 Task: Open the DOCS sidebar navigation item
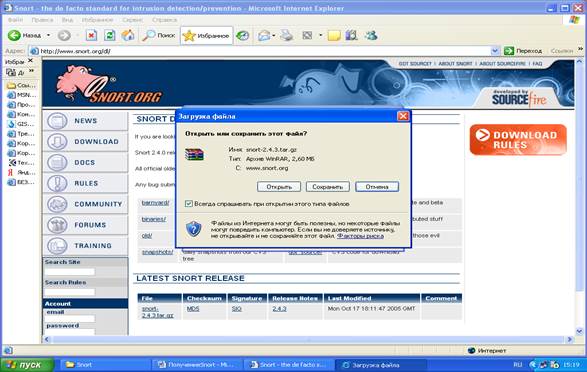pos(85,162)
